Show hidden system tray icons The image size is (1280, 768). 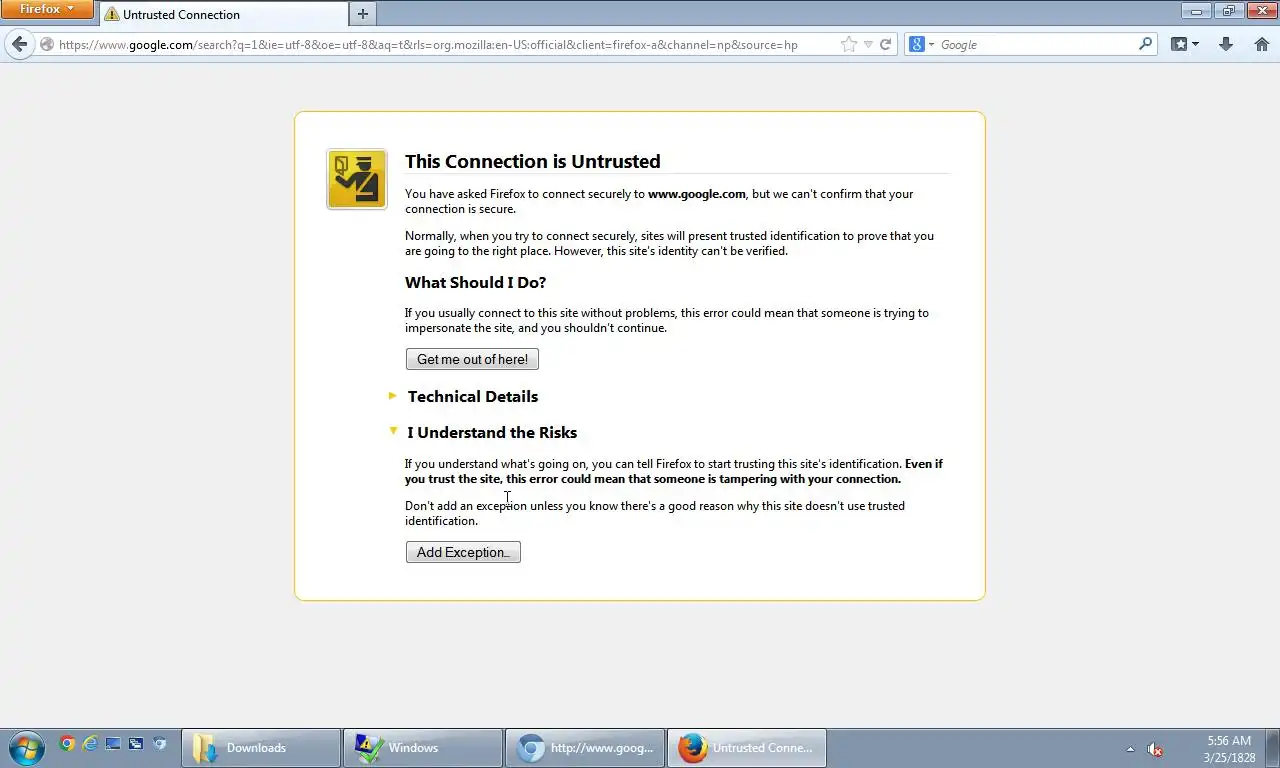pyautogui.click(x=1130, y=749)
